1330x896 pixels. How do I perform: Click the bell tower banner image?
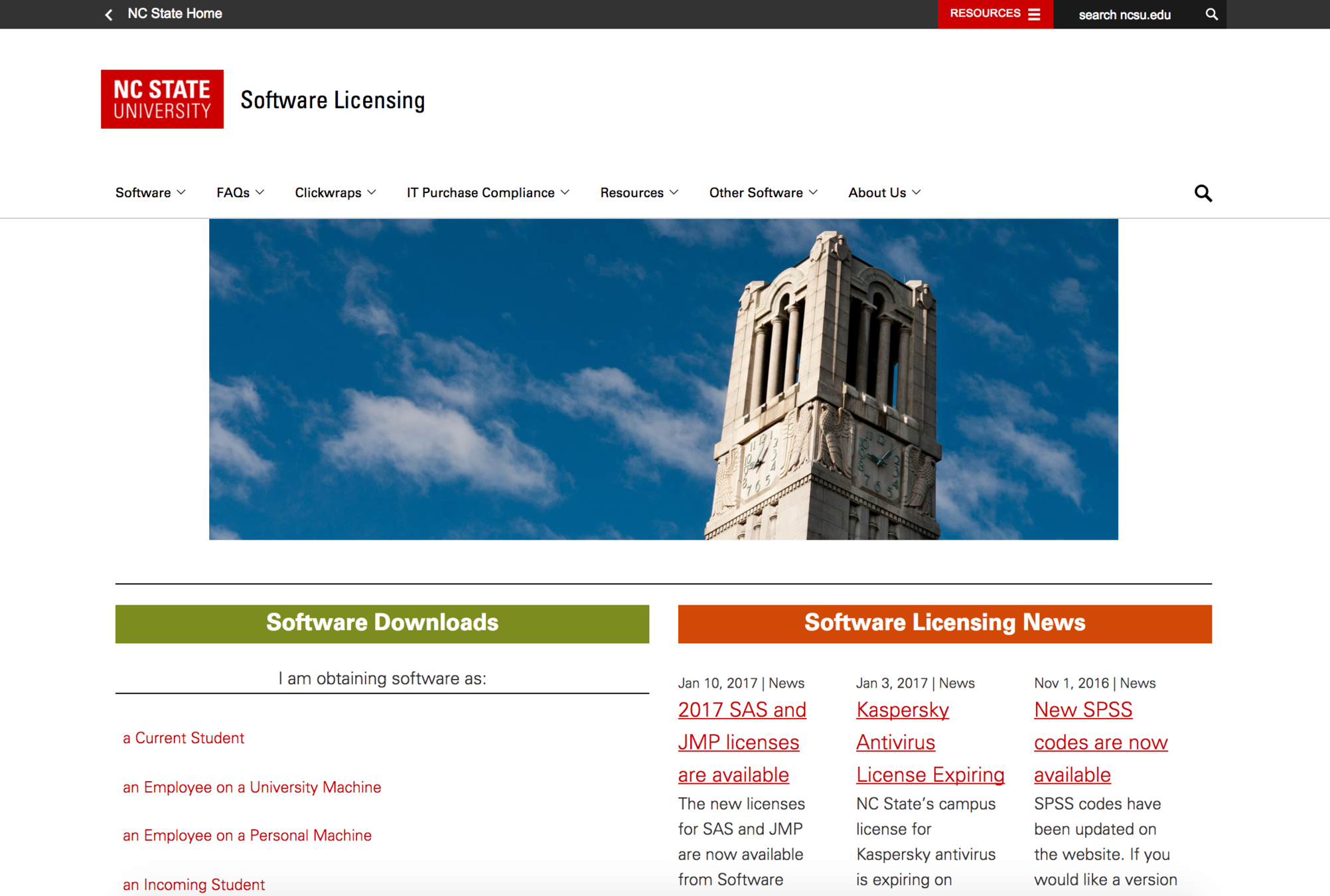(x=663, y=379)
